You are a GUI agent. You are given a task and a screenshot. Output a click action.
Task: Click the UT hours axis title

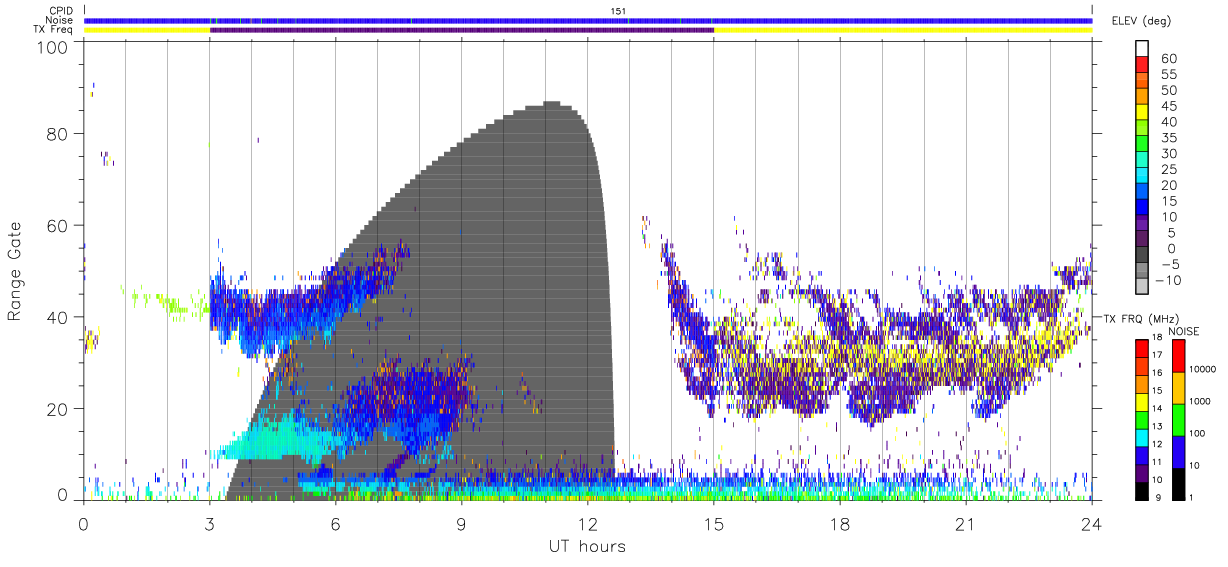pyautogui.click(x=587, y=546)
